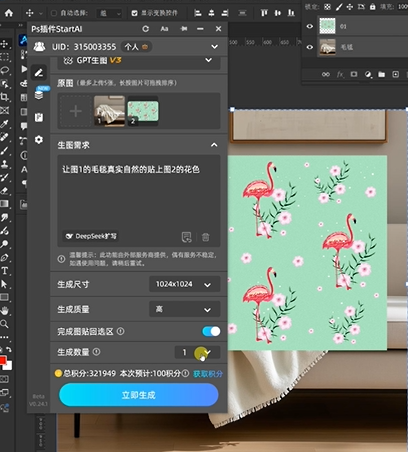Swap foreground and background colors
The width and height of the screenshot is (408, 452).
click(9, 349)
